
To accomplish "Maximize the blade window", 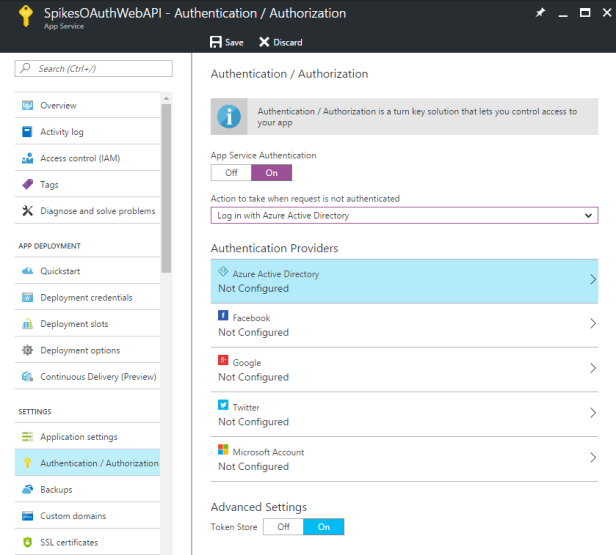I will coord(585,13).
